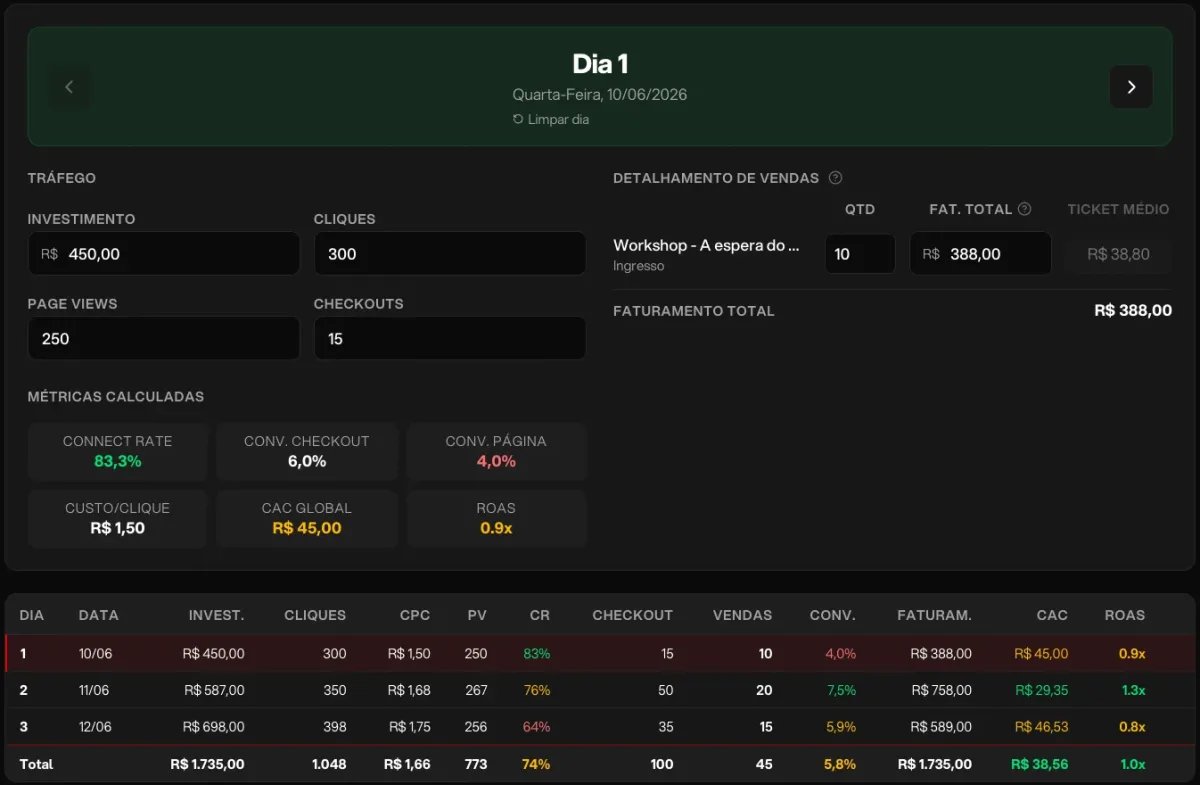The image size is (1200, 785).
Task: Edit the Checkouts input value
Action: point(450,339)
